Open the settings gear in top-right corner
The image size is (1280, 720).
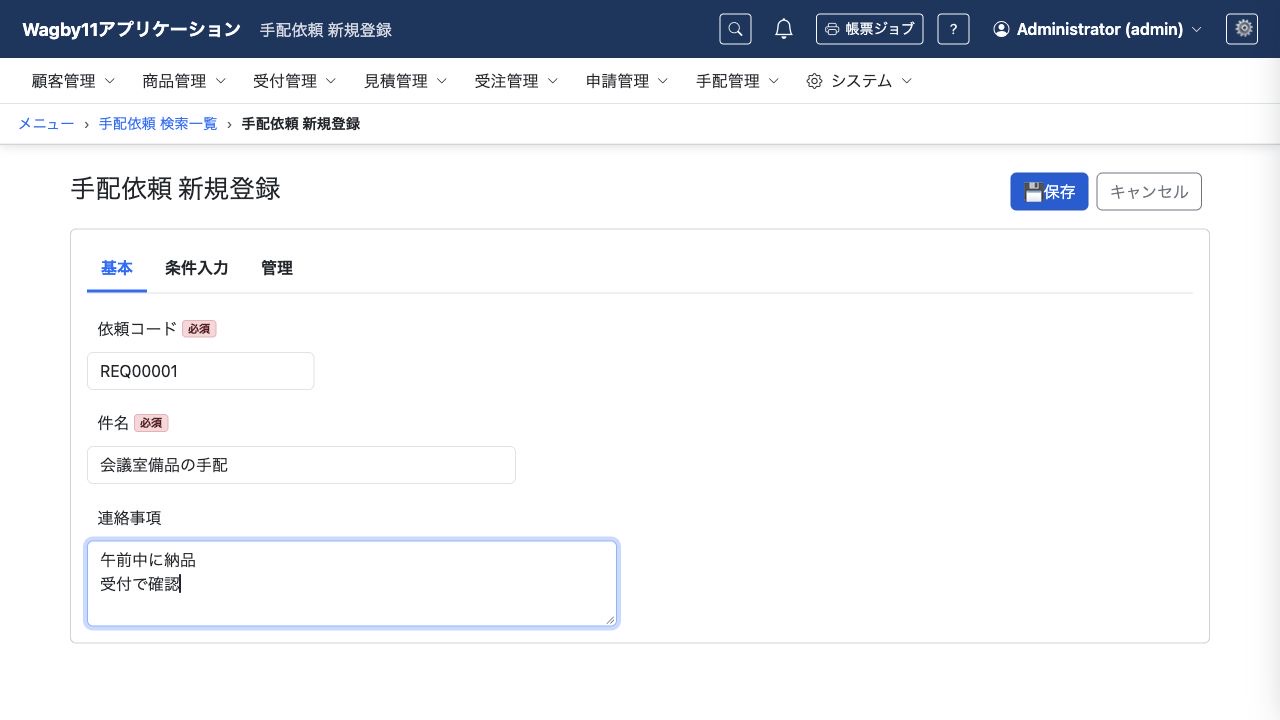point(1242,29)
